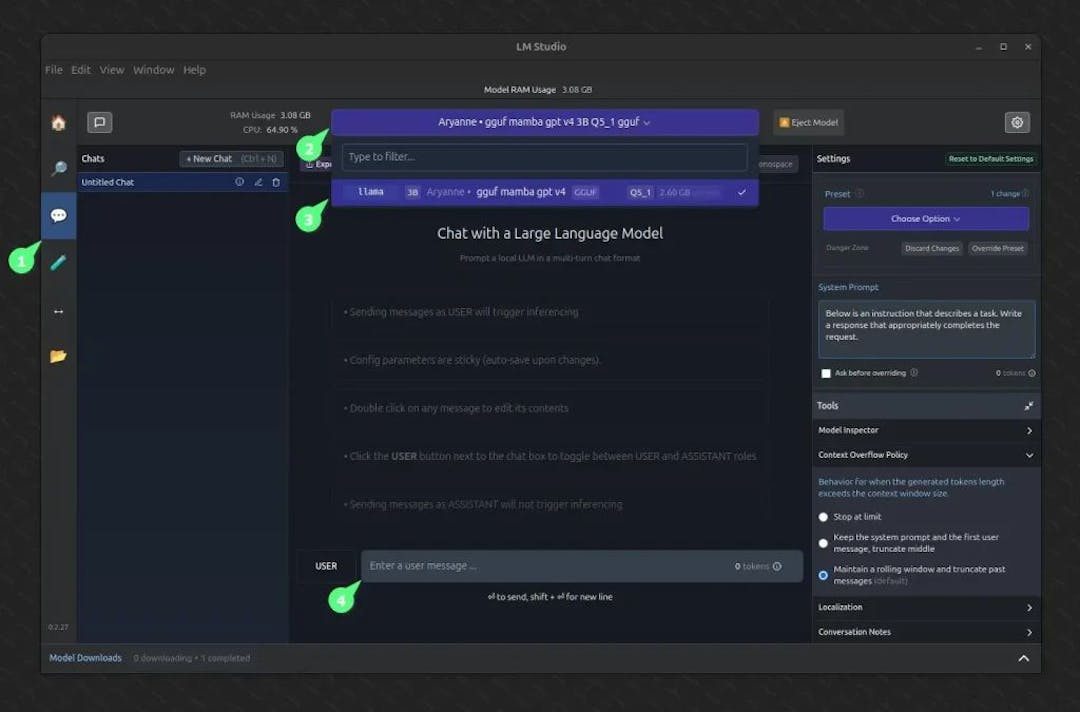The height and width of the screenshot is (712, 1080).
Task: Delete Untitled Chat with trash icon
Action: pos(276,182)
